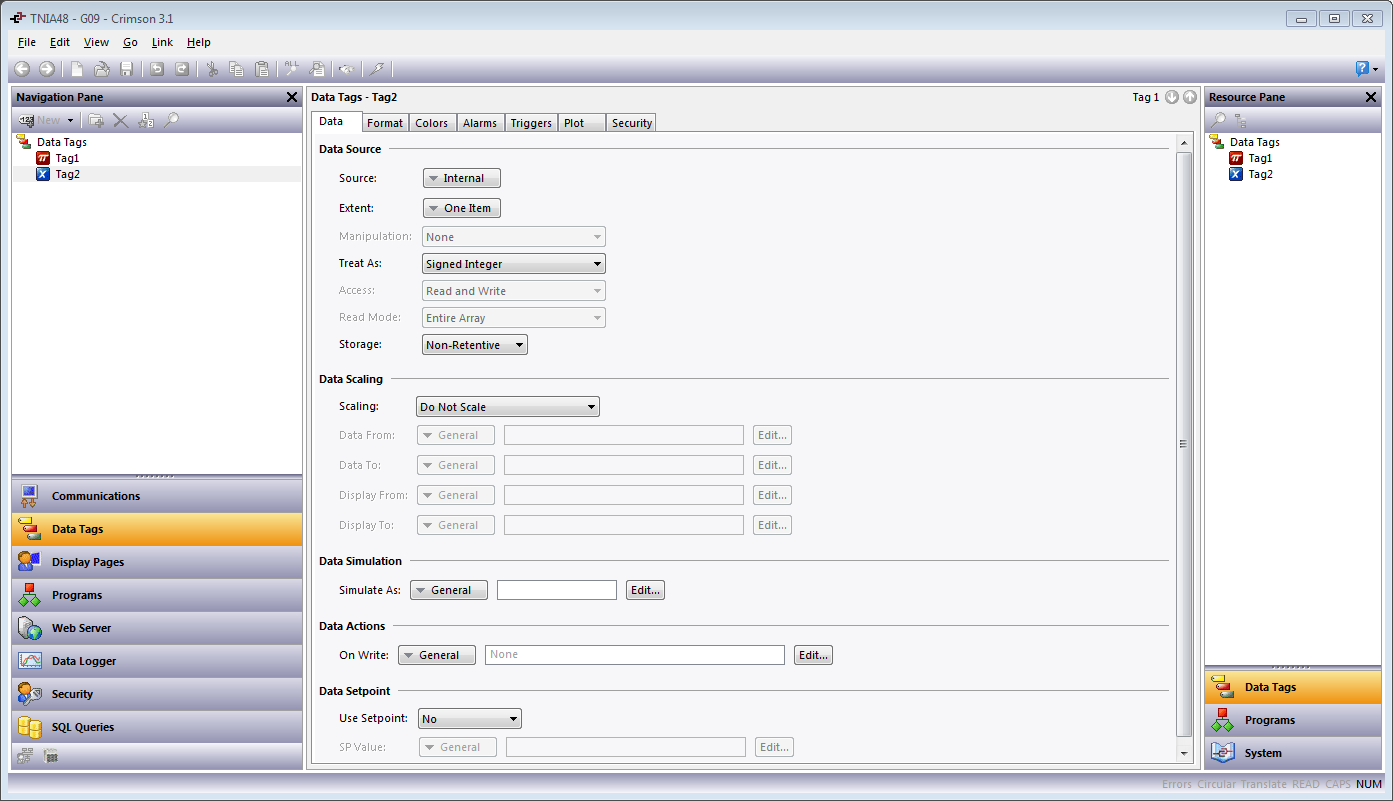Screen dimensions: 1393x801
Task: Open the Scaling Do Not Scale dropdown
Action: click(508, 407)
